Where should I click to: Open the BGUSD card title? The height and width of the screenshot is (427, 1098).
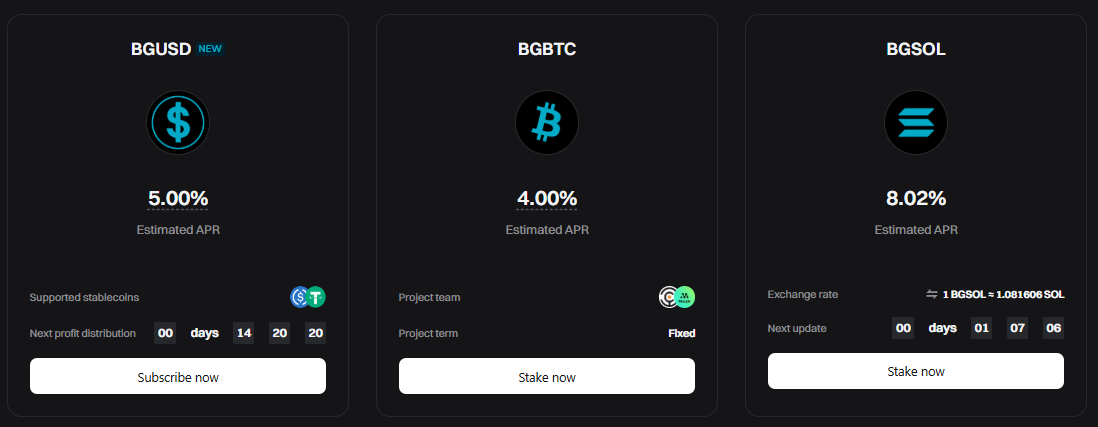point(160,48)
